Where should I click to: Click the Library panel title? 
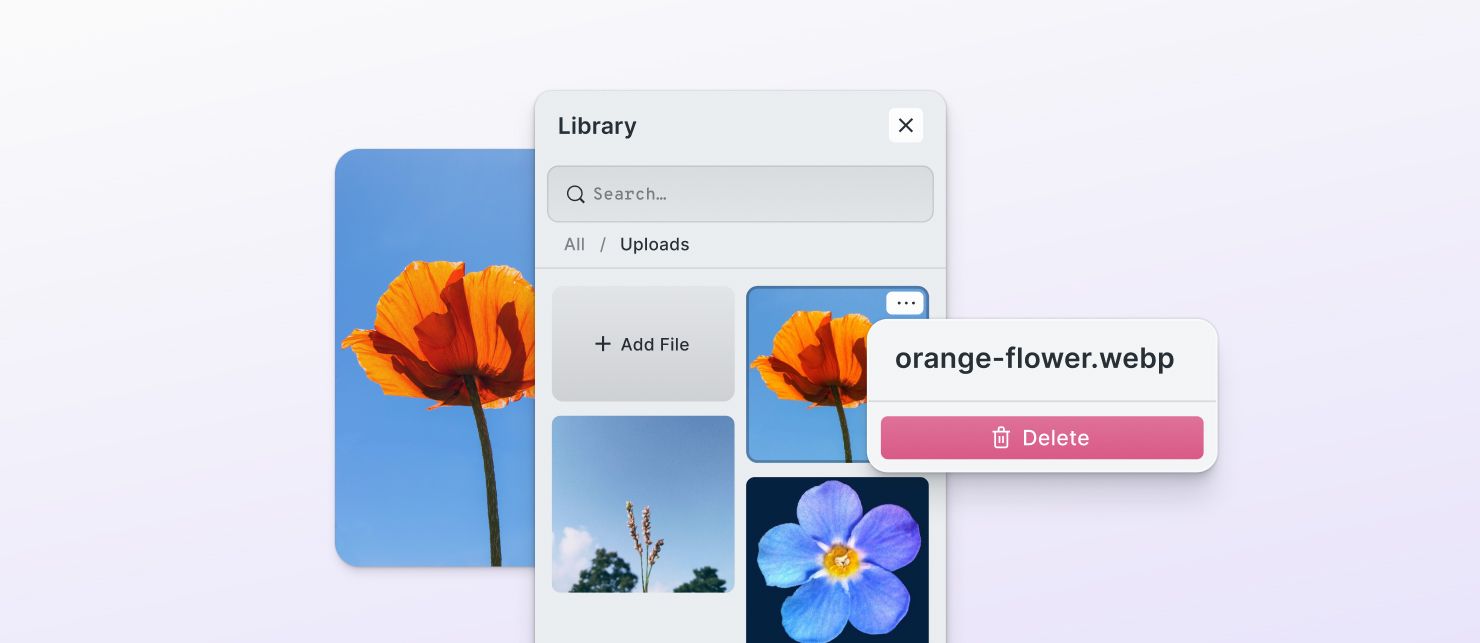tap(597, 126)
